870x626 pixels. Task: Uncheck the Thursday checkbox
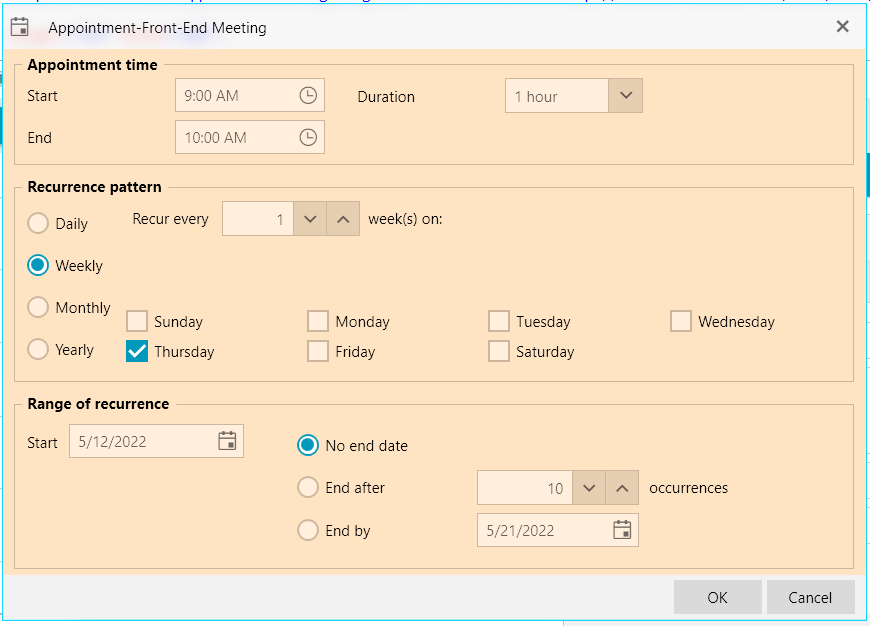[x=137, y=351]
